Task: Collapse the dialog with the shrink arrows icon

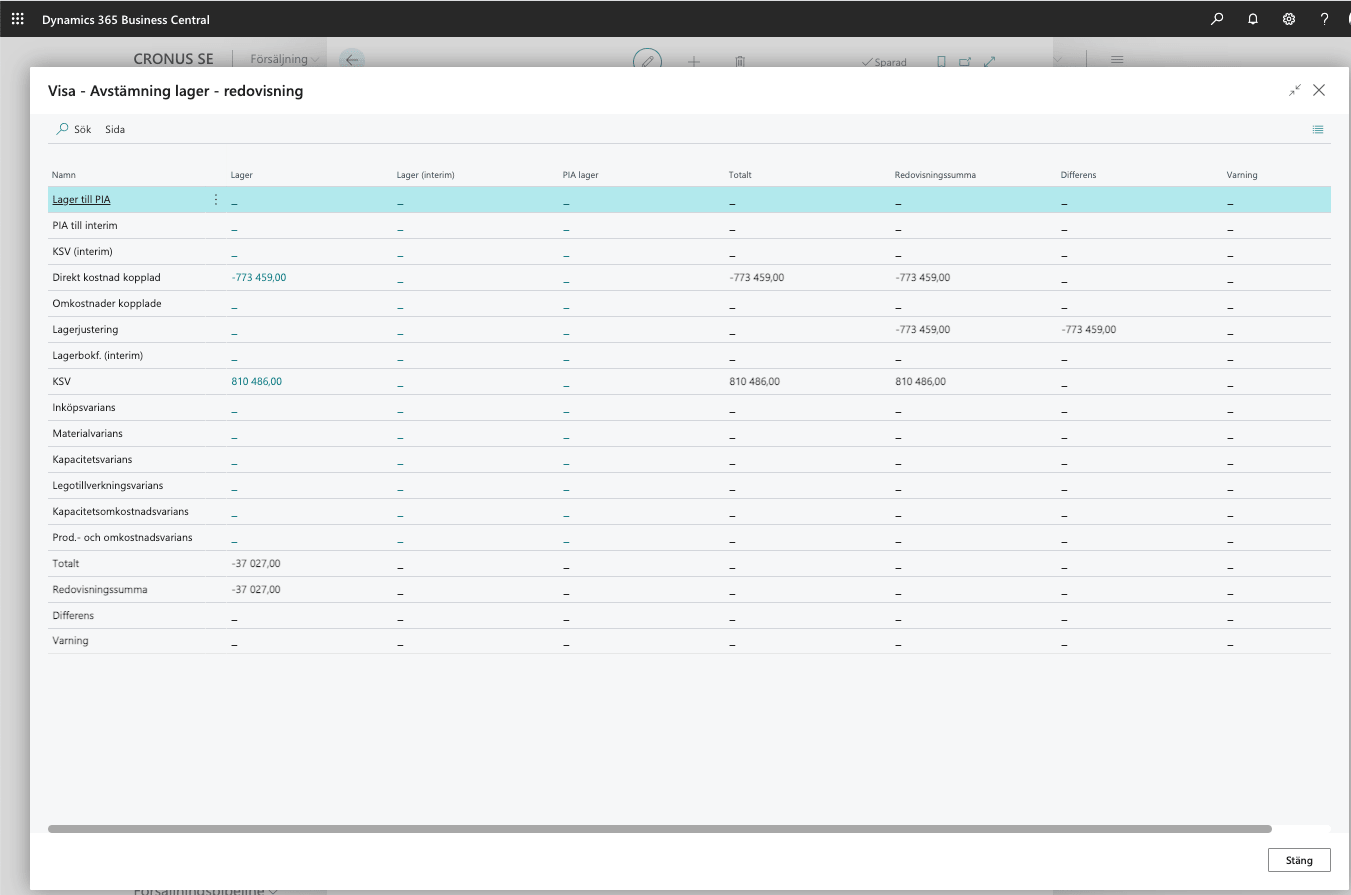Action: [1295, 90]
